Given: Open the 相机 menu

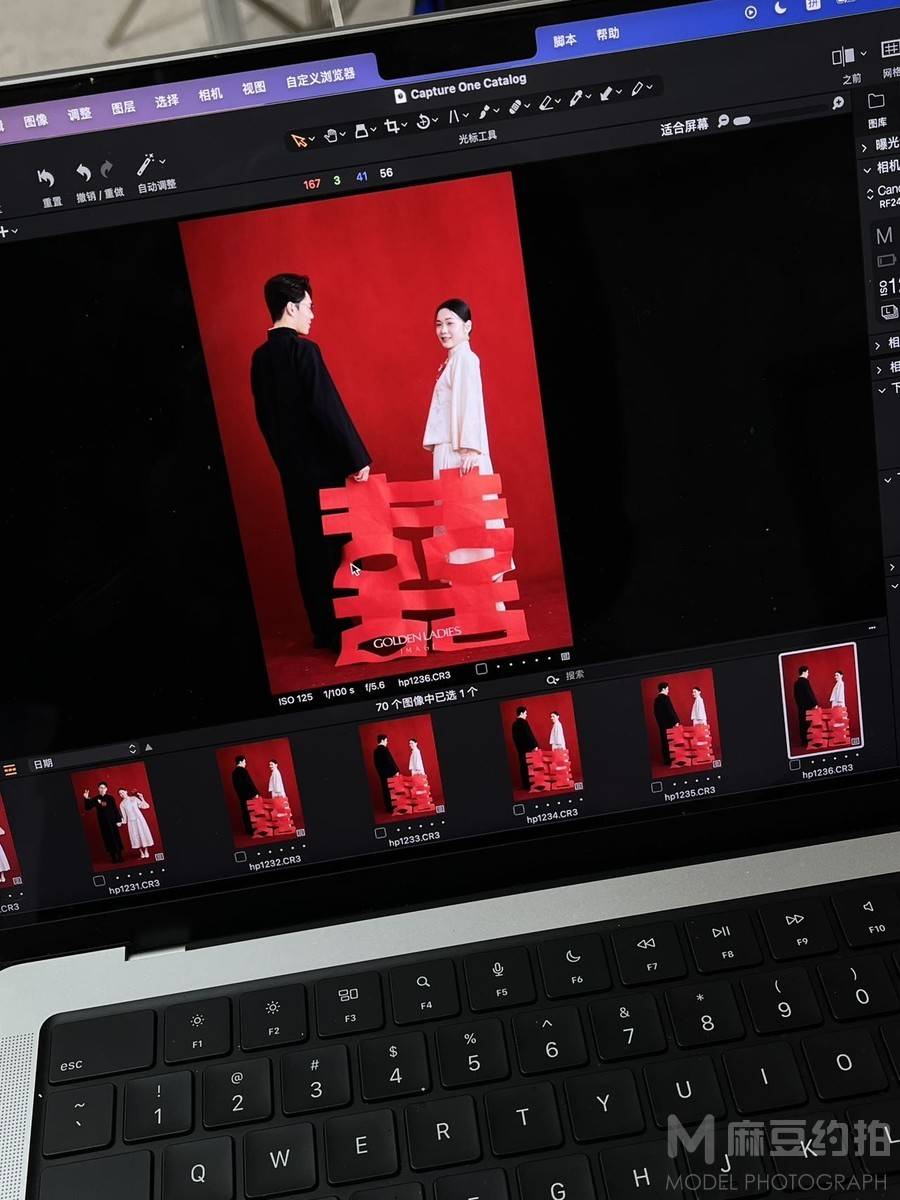Looking at the screenshot, I should (x=210, y=93).
